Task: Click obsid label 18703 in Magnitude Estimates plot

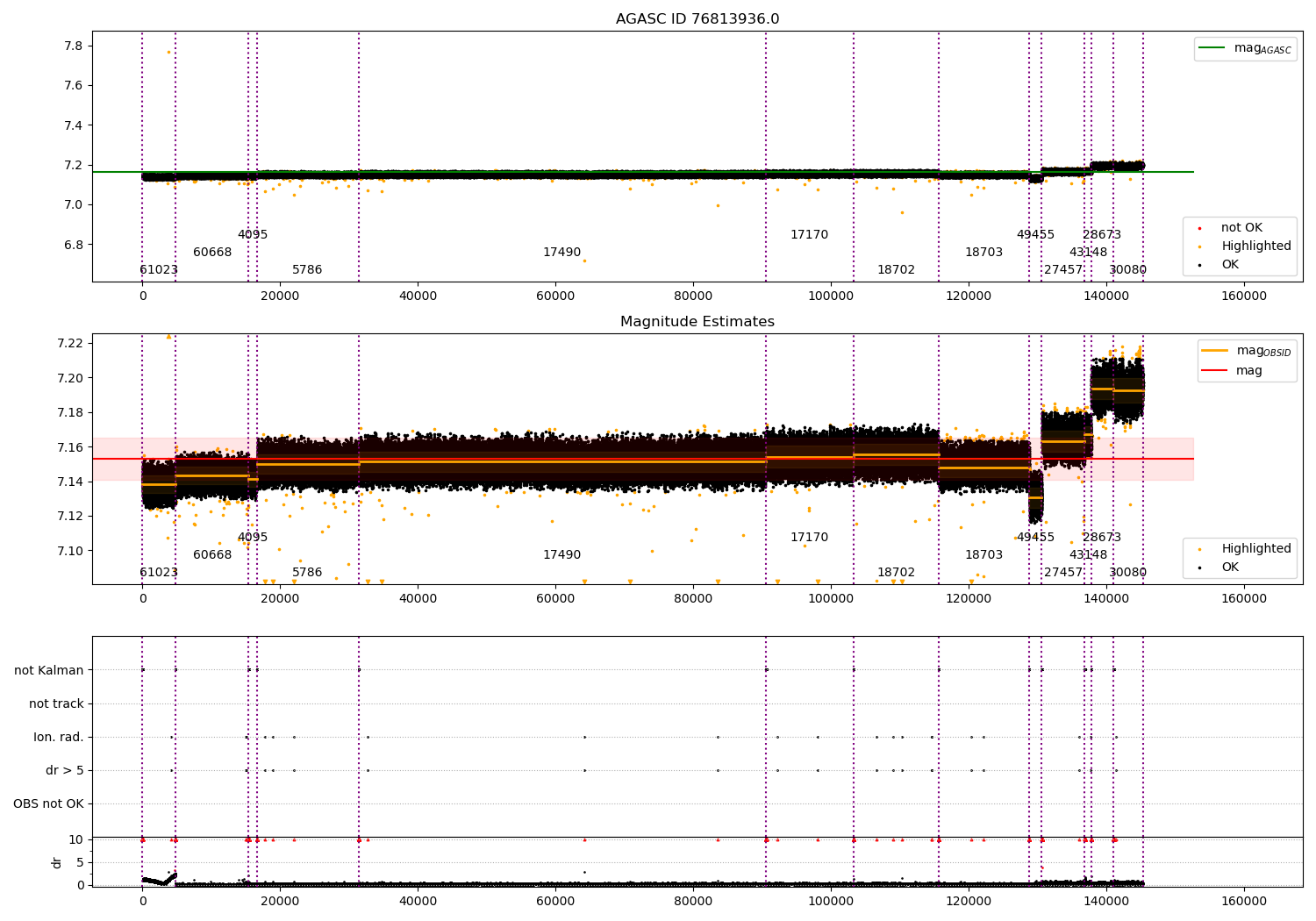Action: coord(983,555)
